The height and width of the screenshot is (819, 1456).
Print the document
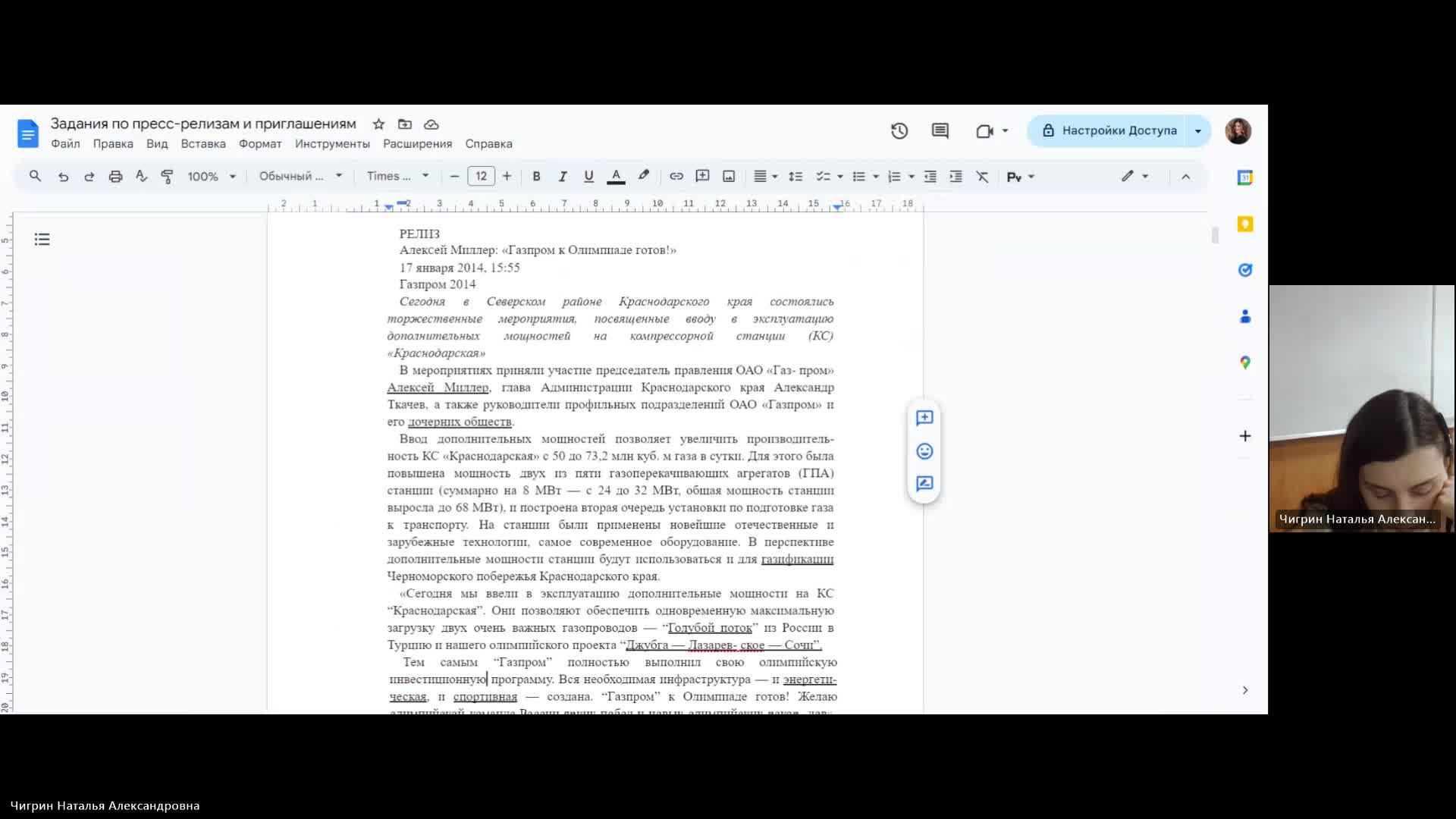pyautogui.click(x=115, y=177)
